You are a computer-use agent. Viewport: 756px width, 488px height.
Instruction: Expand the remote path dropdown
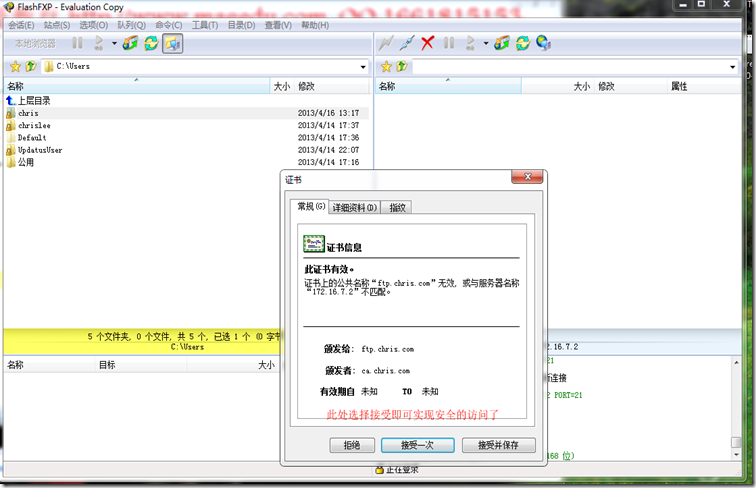coord(733,67)
